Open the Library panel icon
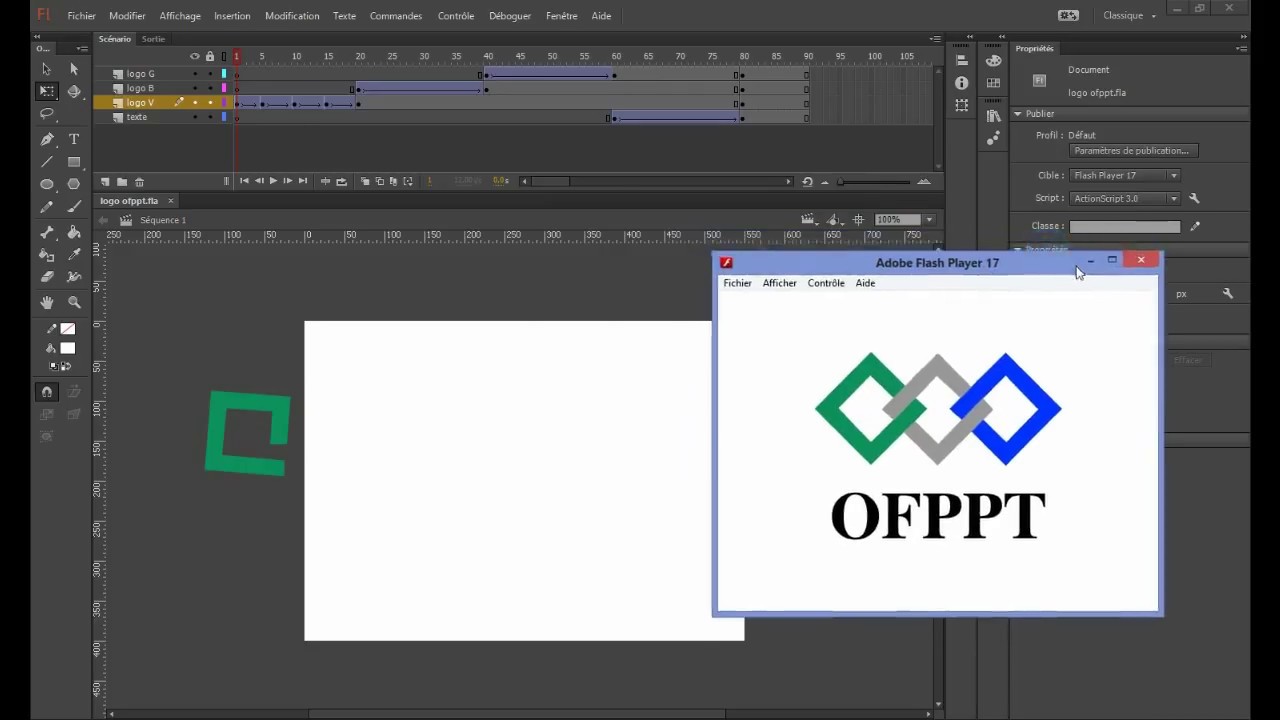This screenshot has height=720, width=1280. pos(993,116)
